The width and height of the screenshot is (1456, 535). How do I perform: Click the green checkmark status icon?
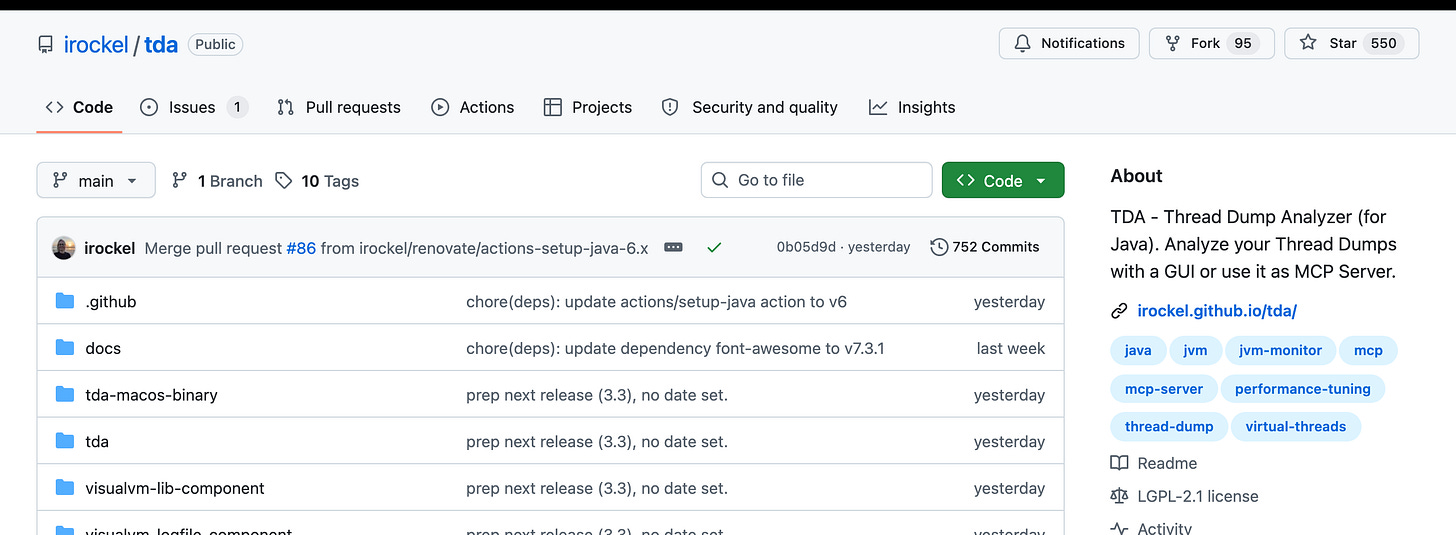[714, 247]
